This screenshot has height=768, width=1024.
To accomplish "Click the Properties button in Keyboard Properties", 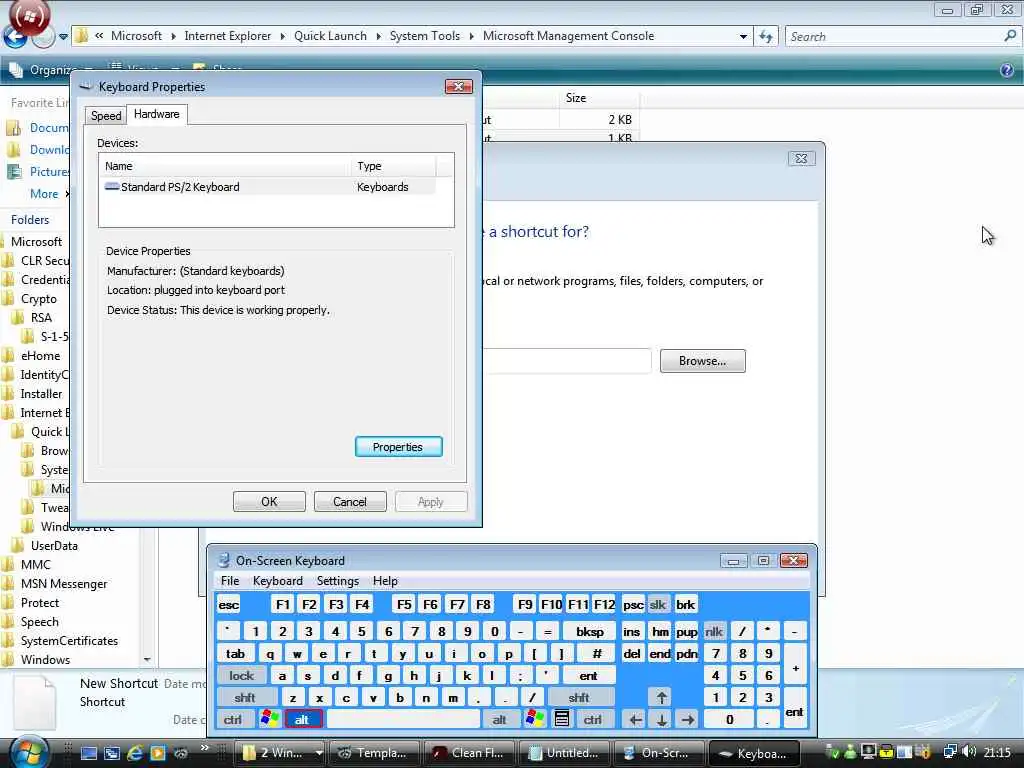I will pyautogui.click(x=398, y=447).
